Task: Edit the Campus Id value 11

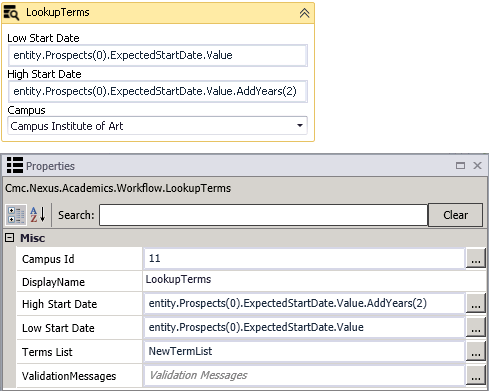Action: pos(304,258)
